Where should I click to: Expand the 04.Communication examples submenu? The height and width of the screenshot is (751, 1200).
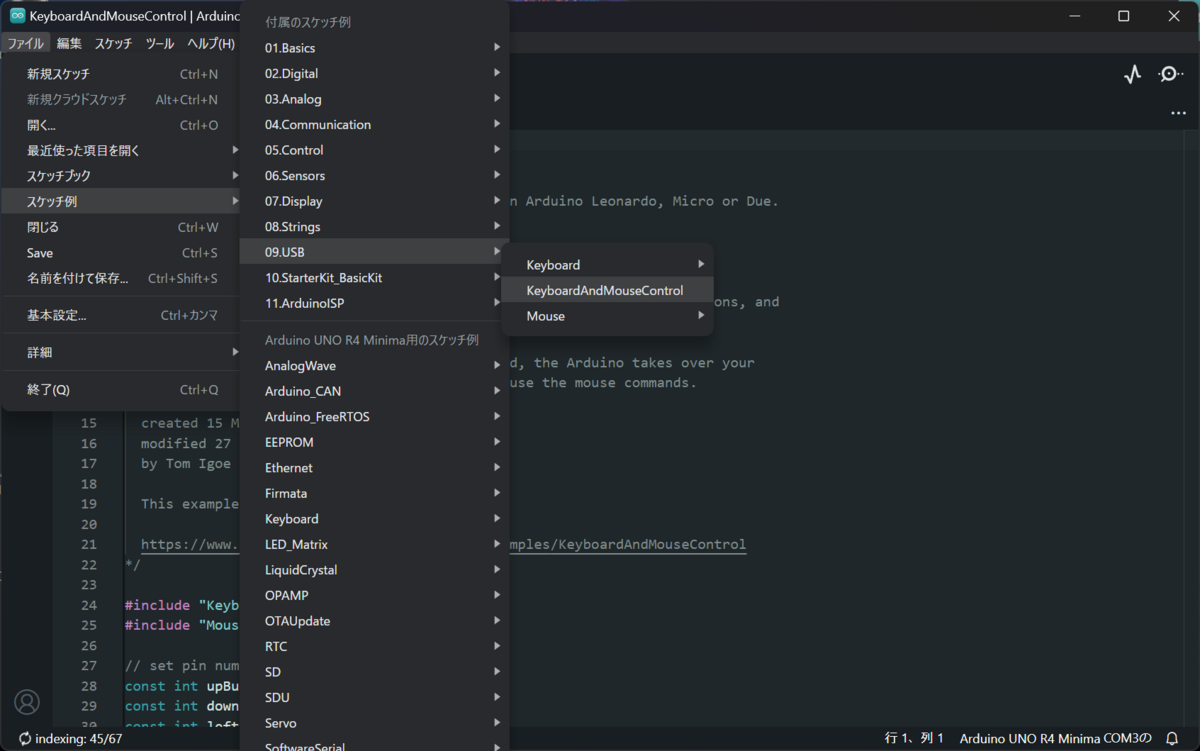375,124
